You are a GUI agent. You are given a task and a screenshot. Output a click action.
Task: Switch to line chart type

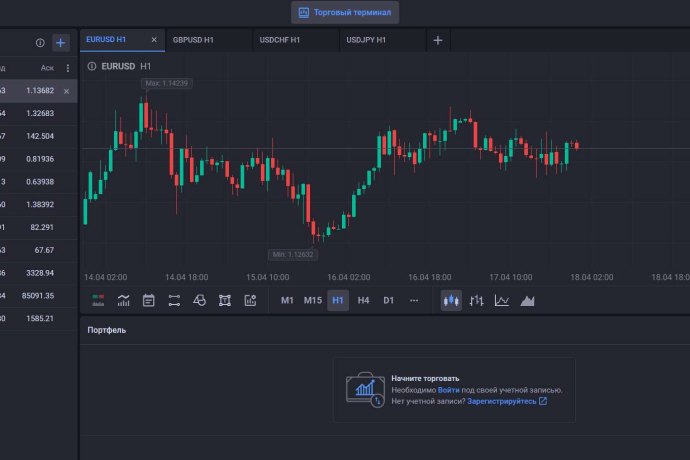pos(502,301)
